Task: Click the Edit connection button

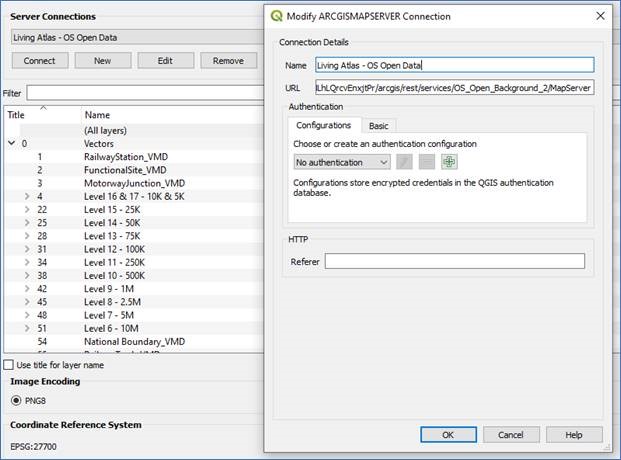Action: pyautogui.click(x=165, y=61)
